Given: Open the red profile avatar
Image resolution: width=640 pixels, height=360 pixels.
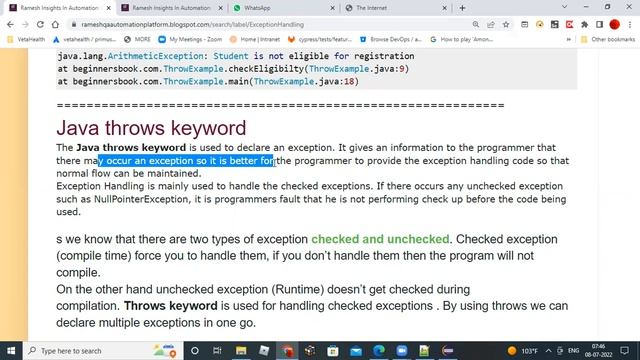Looking at the screenshot, I should click(x=615, y=24).
